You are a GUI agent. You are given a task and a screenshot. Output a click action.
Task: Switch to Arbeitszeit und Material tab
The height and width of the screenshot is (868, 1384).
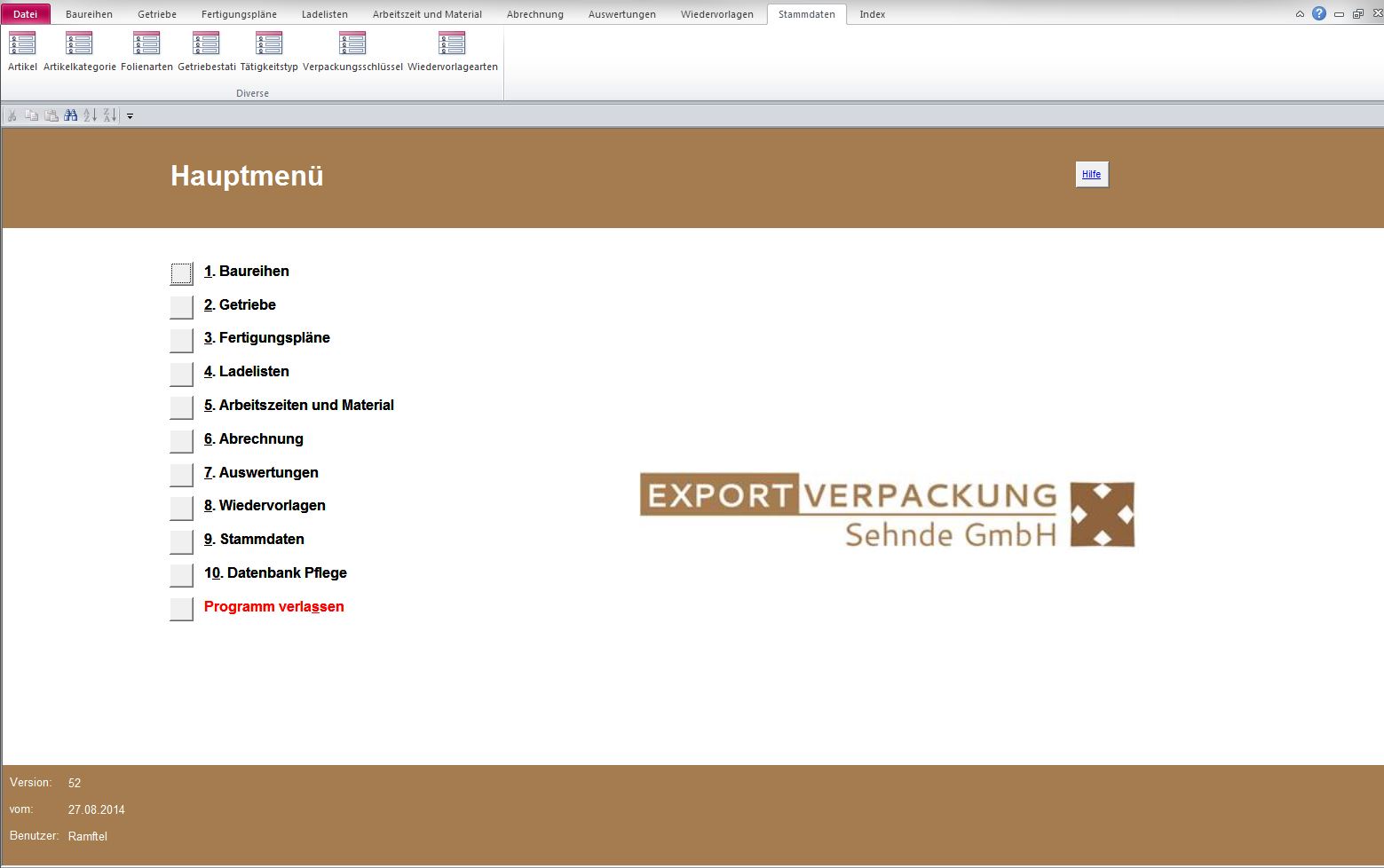(x=427, y=14)
